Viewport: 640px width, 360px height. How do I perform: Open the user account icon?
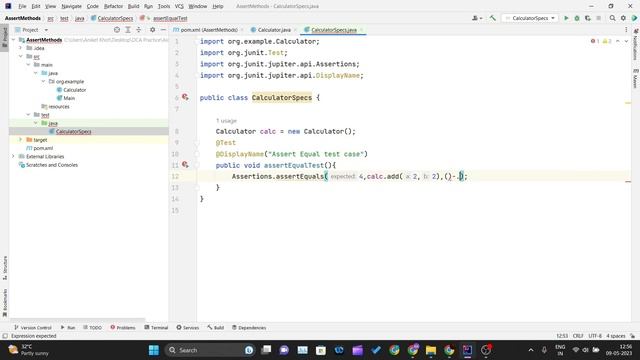tap(476, 18)
